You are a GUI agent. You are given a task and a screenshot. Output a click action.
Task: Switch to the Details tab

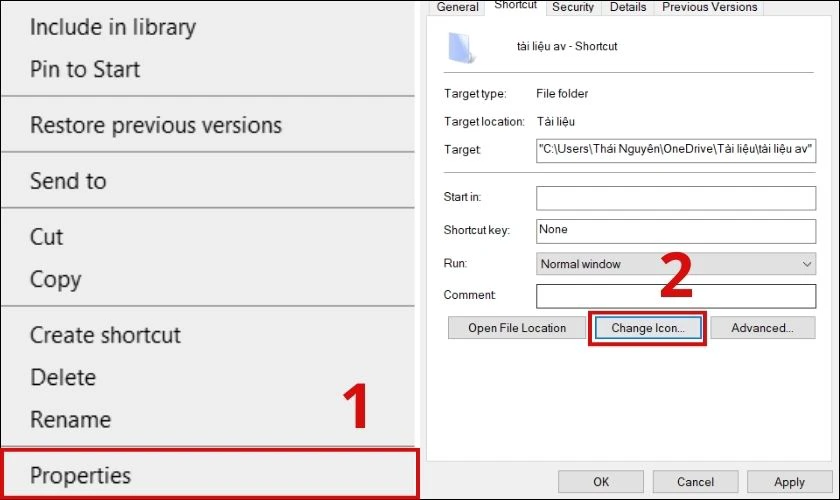(628, 8)
